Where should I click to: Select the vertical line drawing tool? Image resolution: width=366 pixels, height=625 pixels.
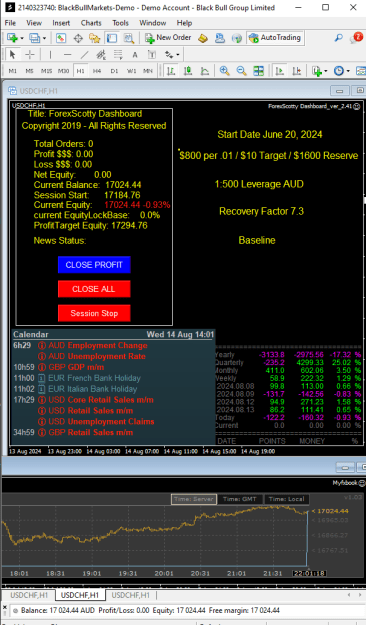coord(50,55)
